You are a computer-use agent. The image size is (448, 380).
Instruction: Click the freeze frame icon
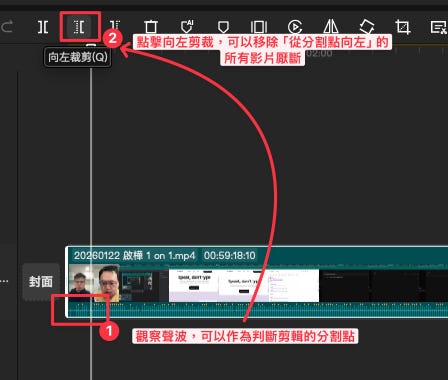(259, 27)
